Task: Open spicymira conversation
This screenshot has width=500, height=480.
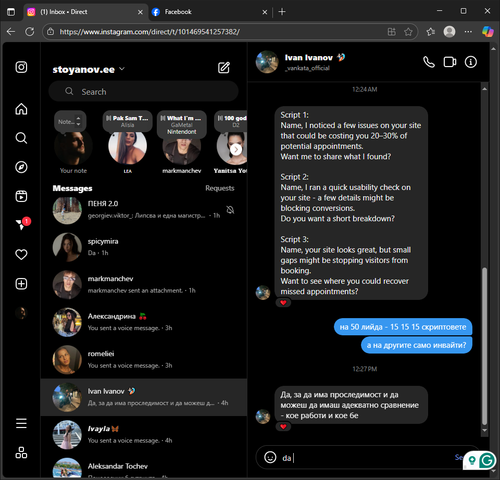Action: pos(144,247)
